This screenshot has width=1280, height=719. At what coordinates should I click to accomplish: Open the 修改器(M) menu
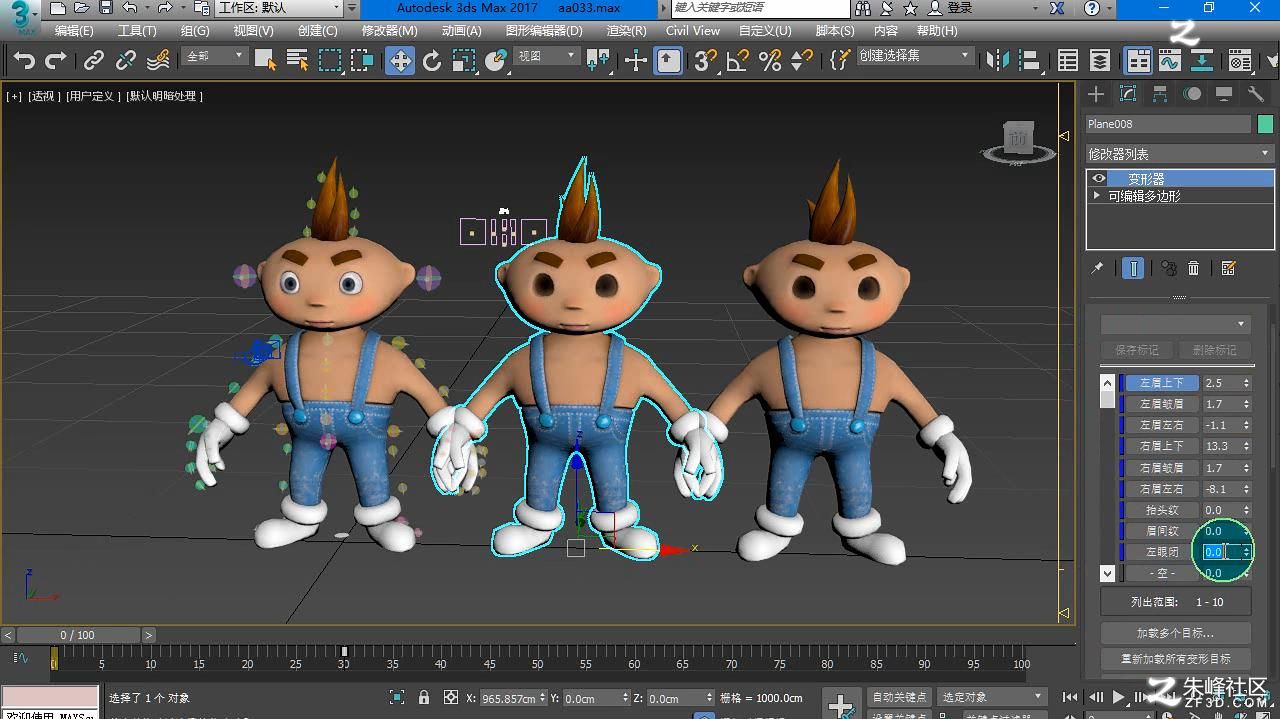[389, 31]
